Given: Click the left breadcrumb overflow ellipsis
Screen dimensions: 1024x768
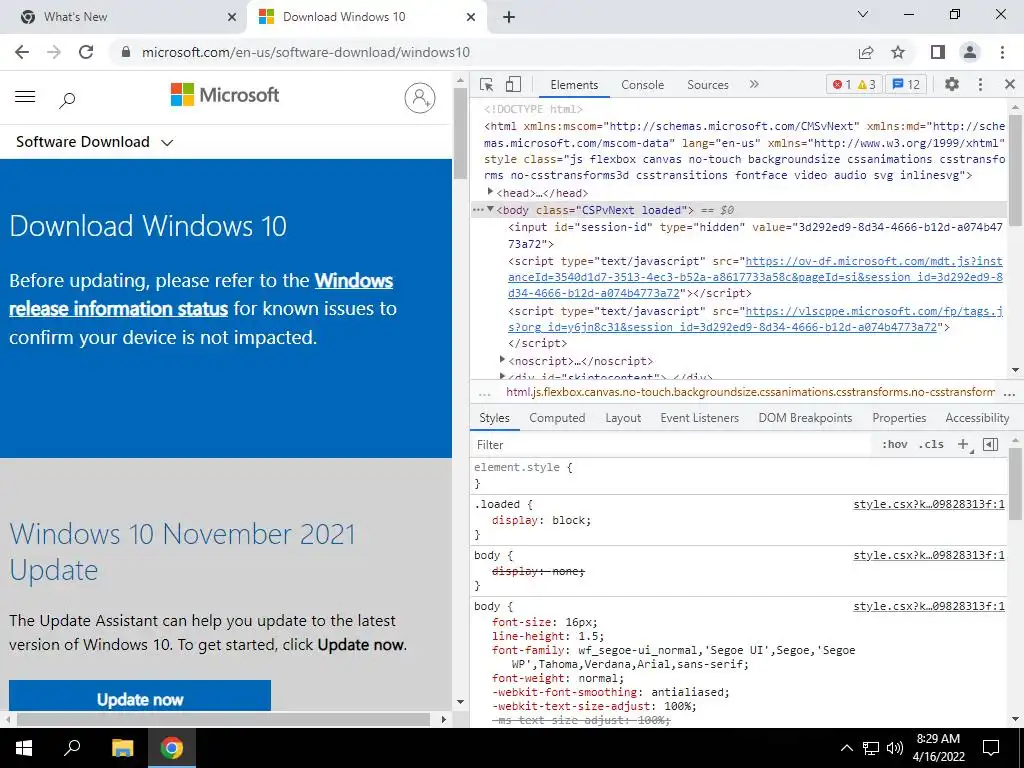Looking at the screenshot, I should (x=484, y=394).
